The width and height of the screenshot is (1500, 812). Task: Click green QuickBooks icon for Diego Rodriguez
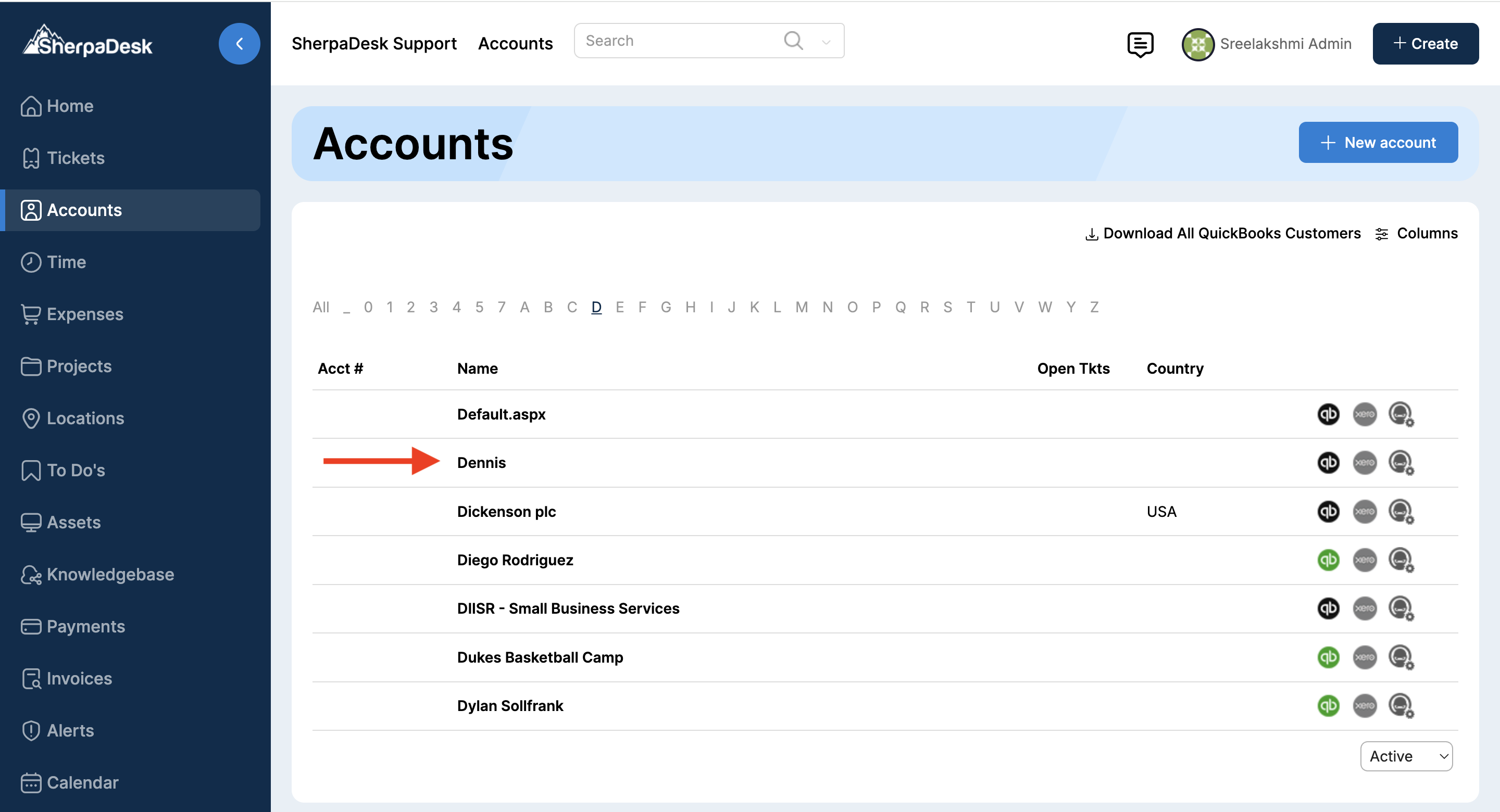tap(1328, 560)
